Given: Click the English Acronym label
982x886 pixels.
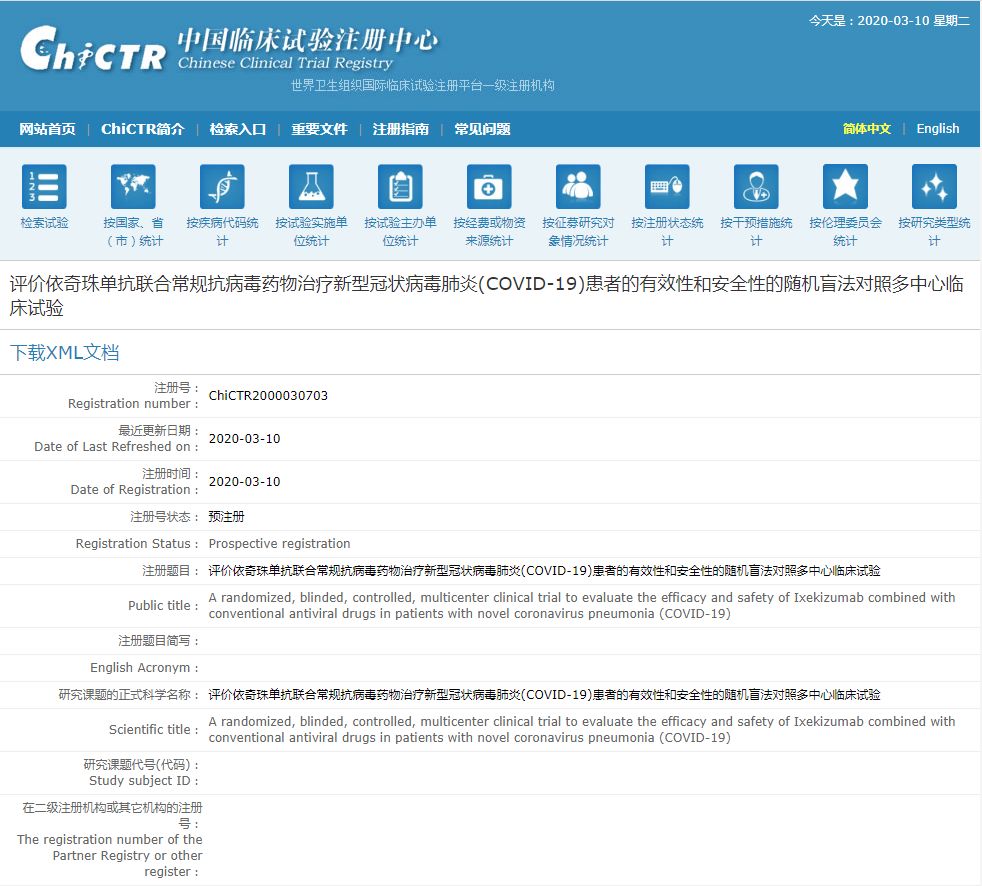Looking at the screenshot, I should 144,667.
